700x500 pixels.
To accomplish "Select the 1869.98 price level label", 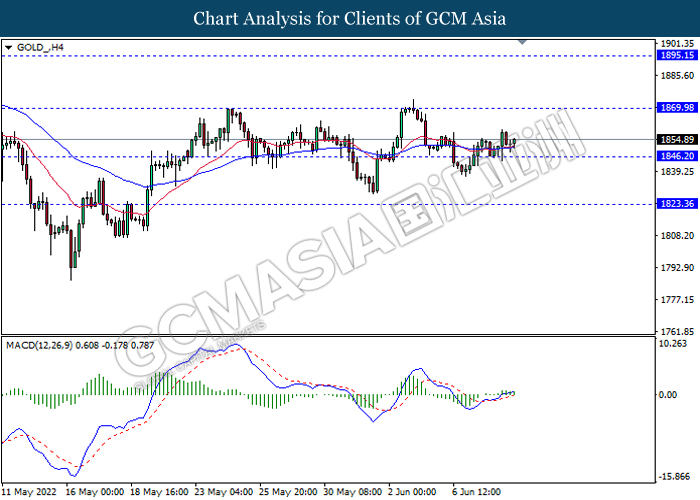I will (677, 108).
